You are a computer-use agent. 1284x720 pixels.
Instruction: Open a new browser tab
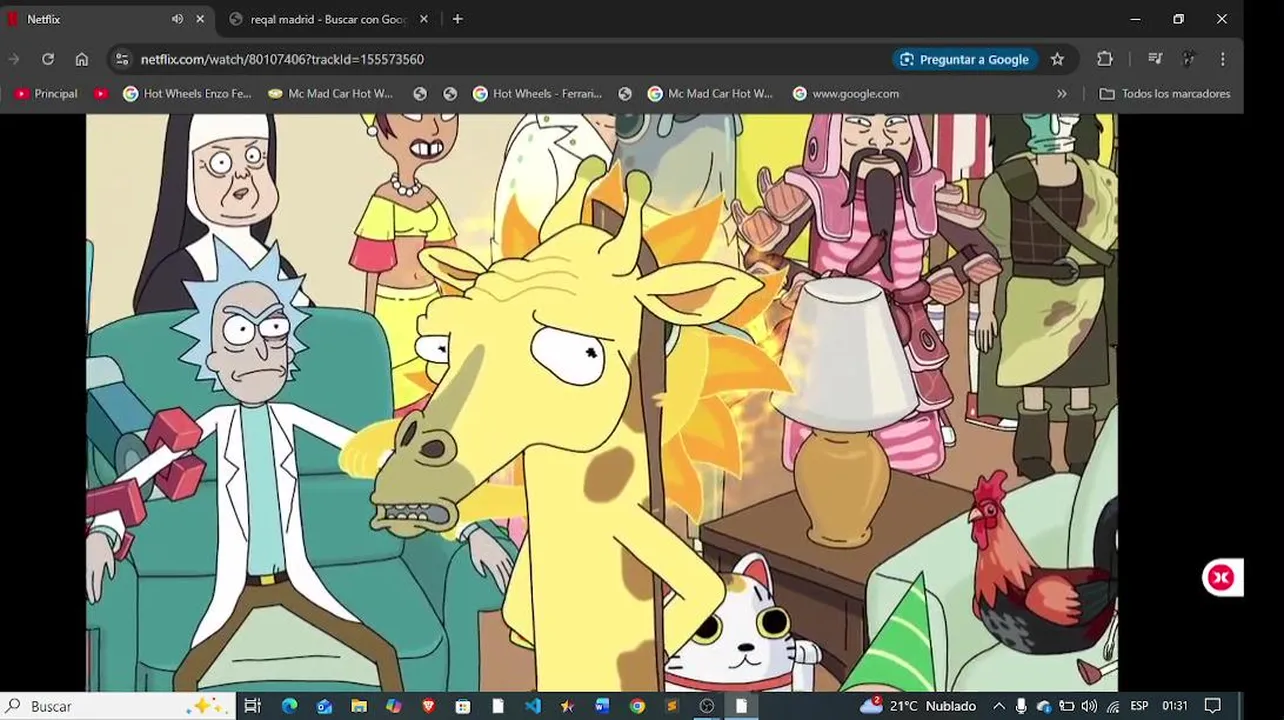(458, 19)
